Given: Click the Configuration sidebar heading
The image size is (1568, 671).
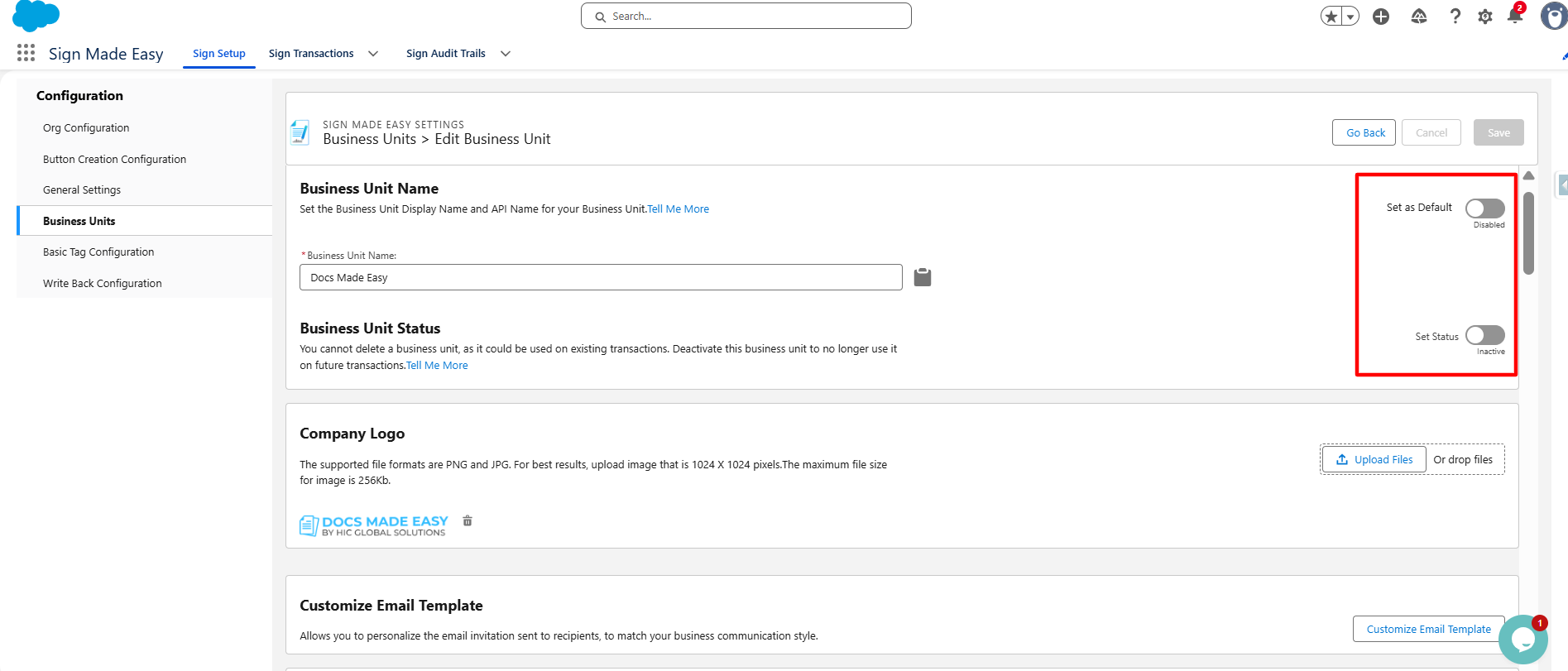Looking at the screenshot, I should pos(79,96).
